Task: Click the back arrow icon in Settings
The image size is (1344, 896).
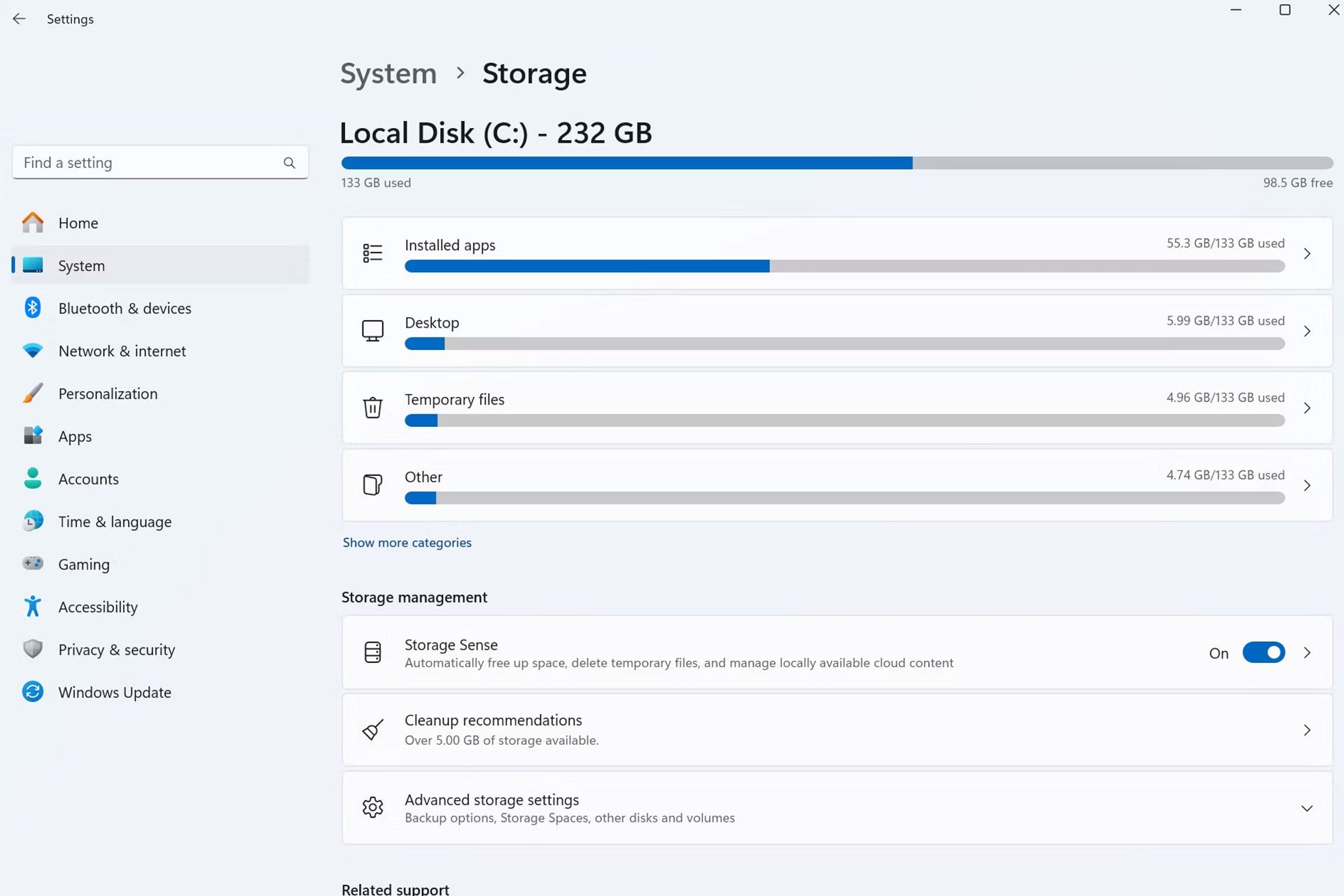Action: (19, 19)
